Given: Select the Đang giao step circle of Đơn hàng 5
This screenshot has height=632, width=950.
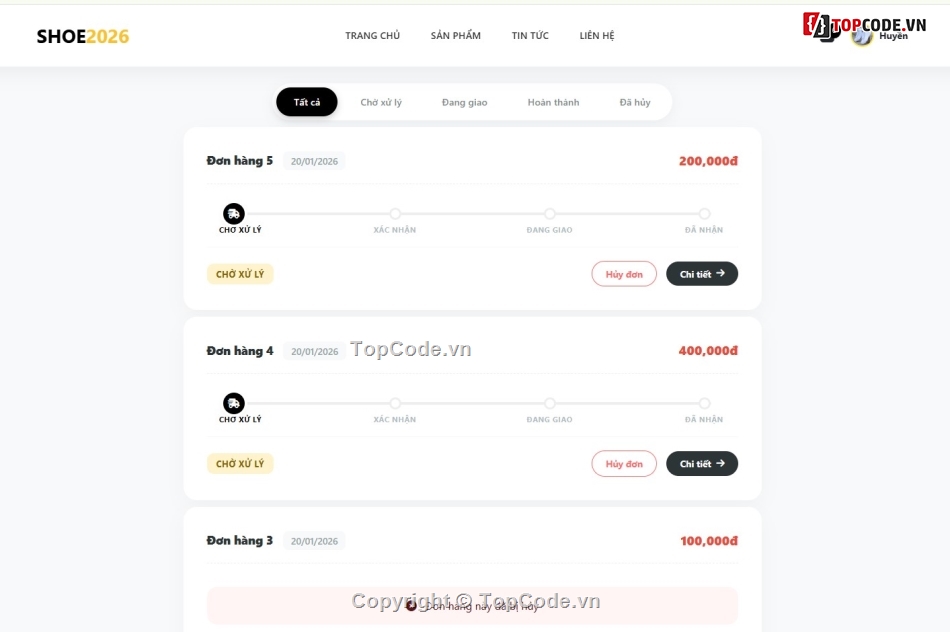Looking at the screenshot, I should 550,214.
